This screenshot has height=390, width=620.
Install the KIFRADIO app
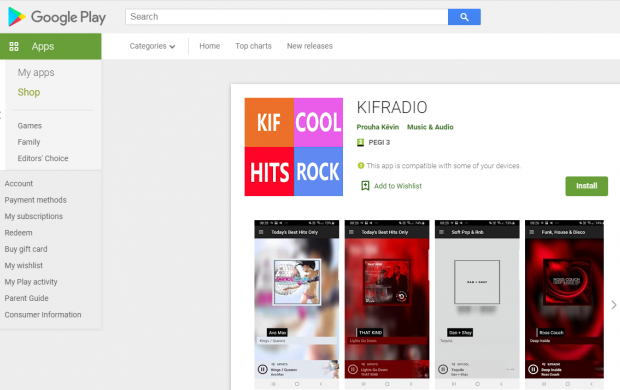pos(586,186)
